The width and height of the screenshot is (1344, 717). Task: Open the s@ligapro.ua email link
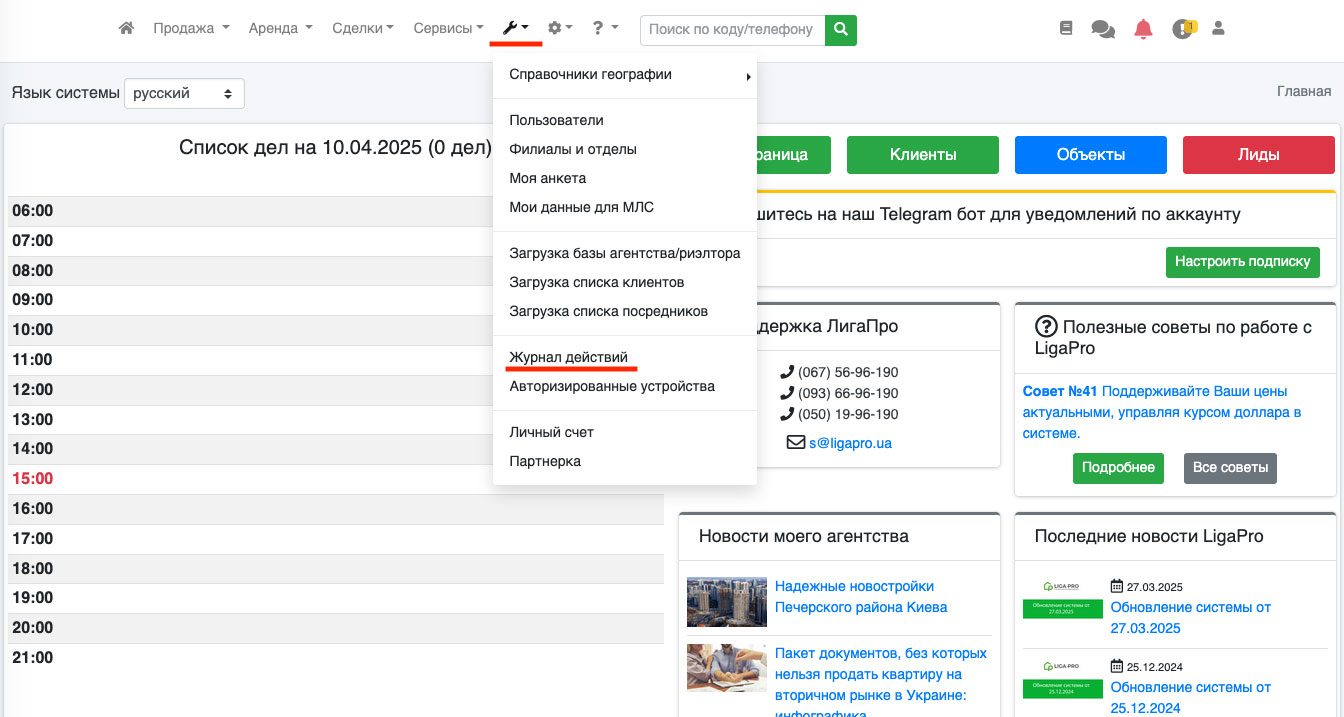[x=850, y=442]
